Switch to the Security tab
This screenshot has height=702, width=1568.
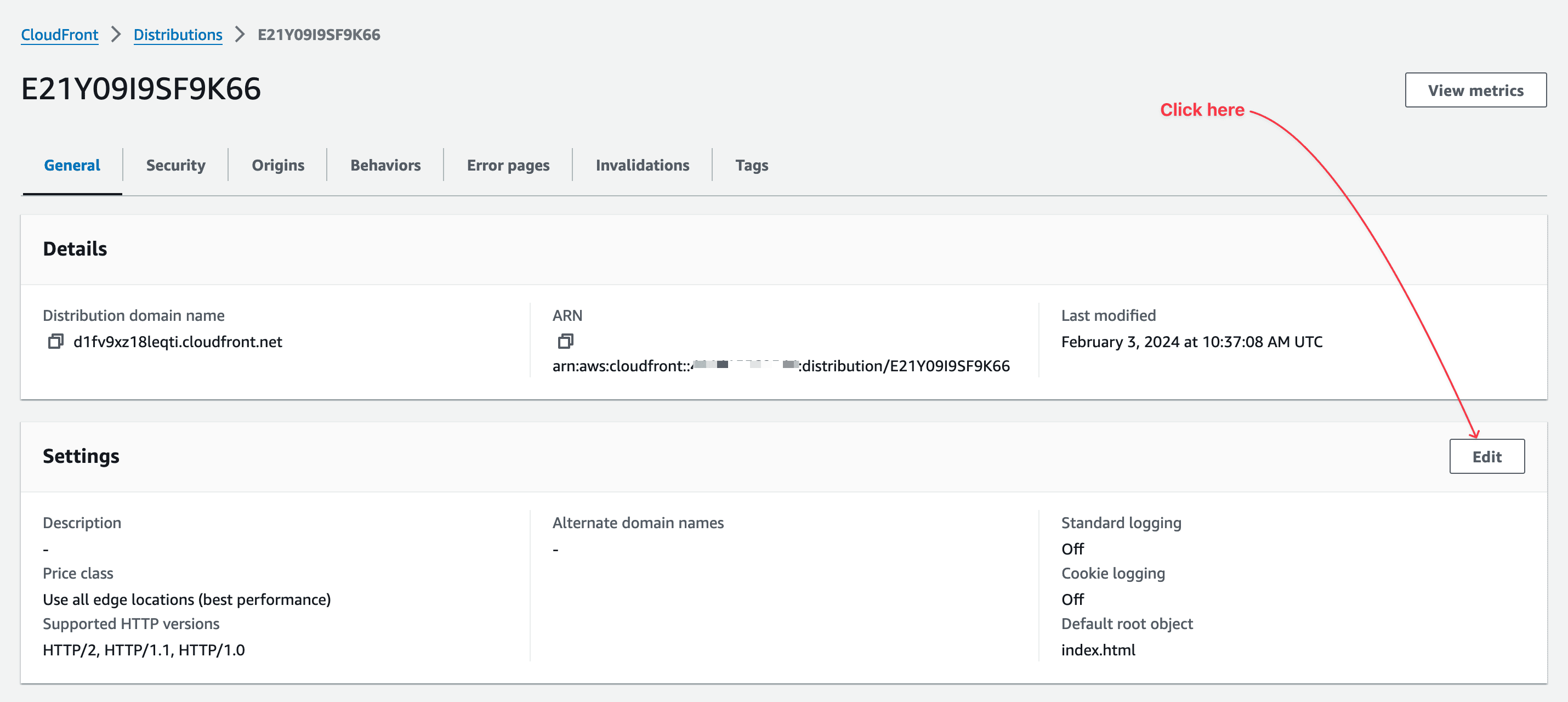pos(175,165)
